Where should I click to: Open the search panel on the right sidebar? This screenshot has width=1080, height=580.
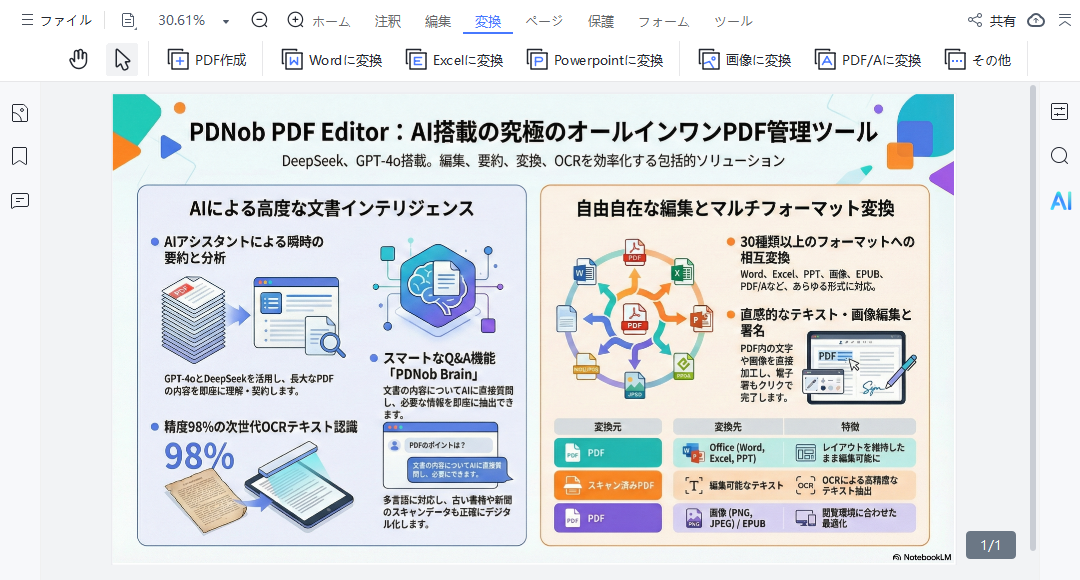[x=1059, y=156]
